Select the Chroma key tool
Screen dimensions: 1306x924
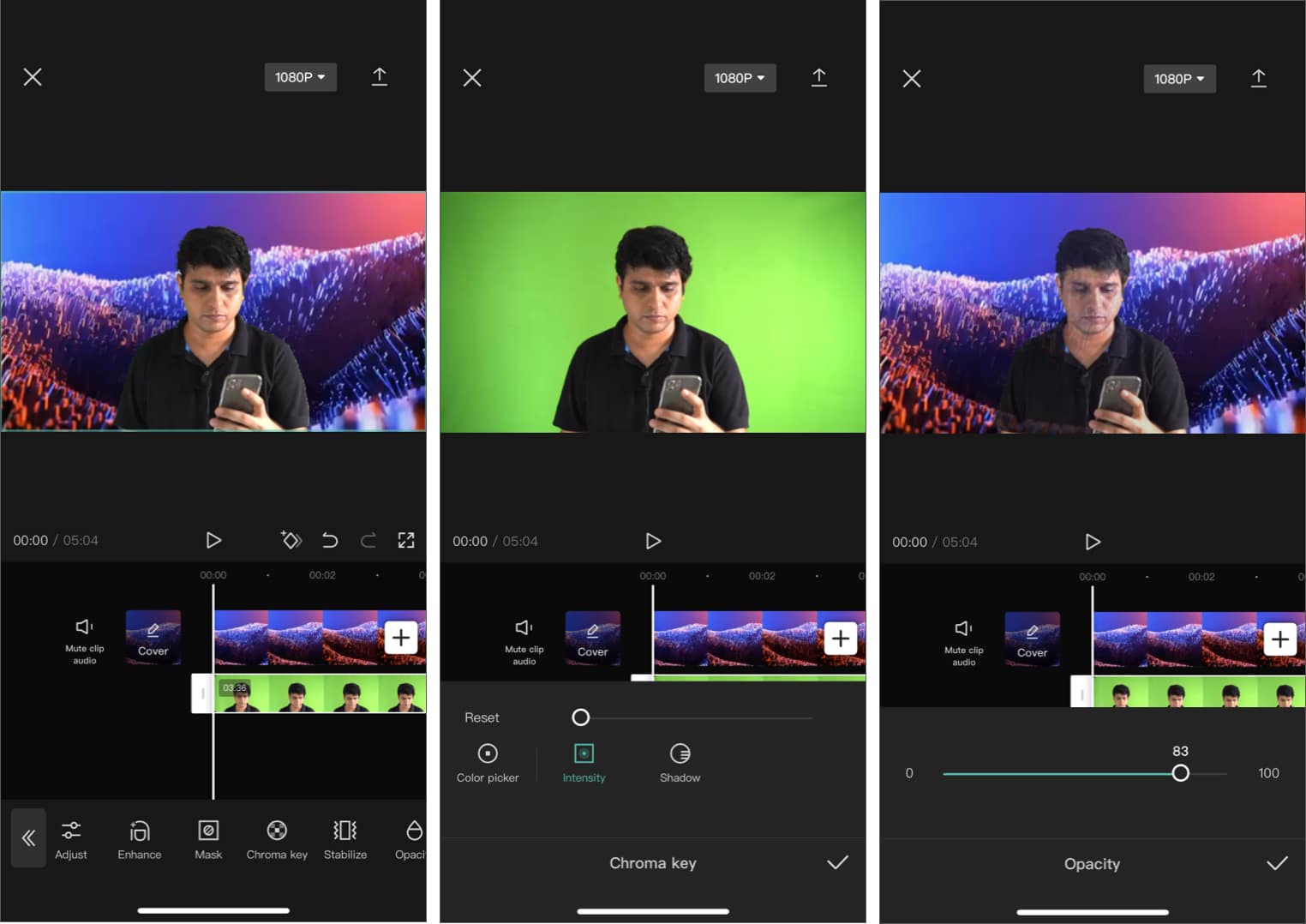coord(276,838)
